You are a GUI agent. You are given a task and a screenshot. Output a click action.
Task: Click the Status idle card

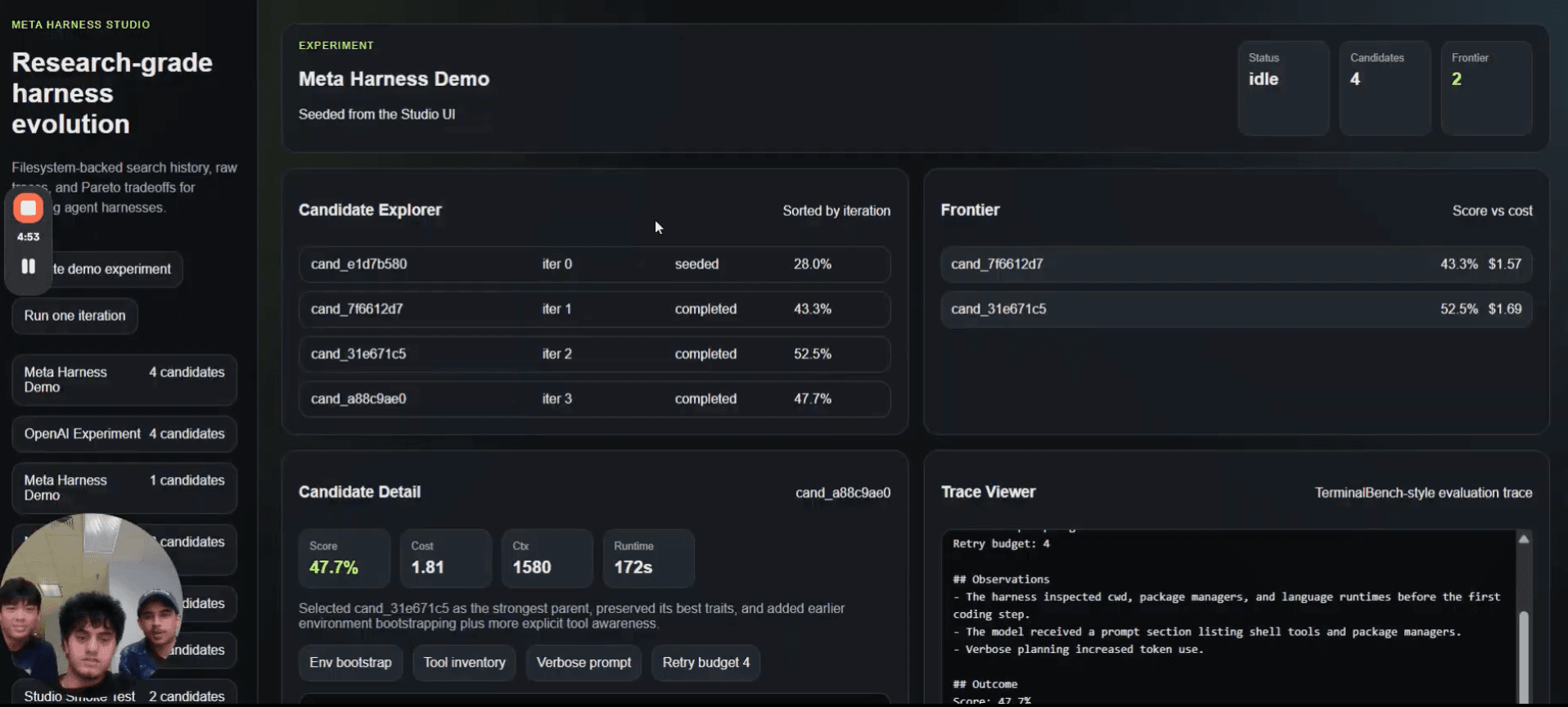pos(1283,88)
